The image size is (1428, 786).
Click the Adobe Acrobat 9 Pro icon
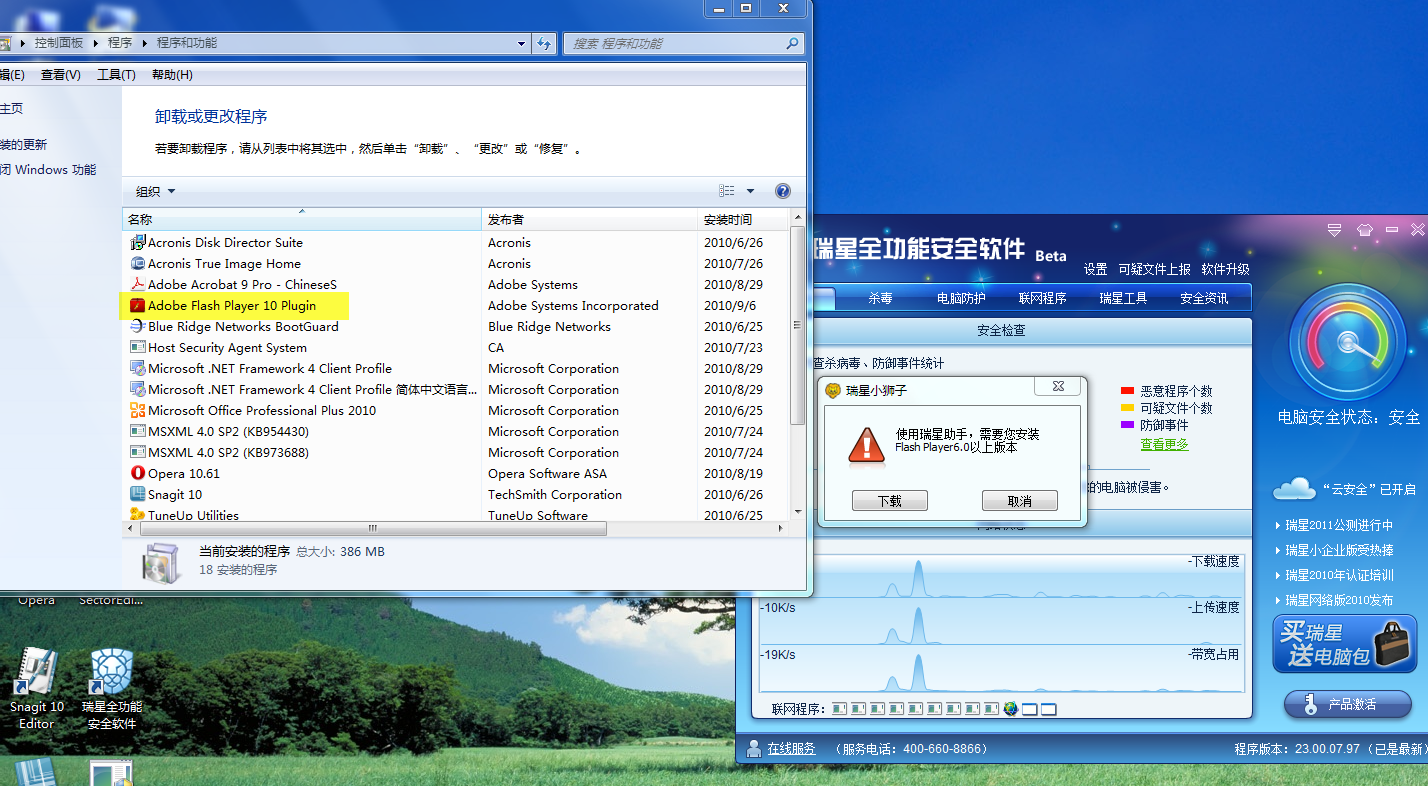pos(138,284)
